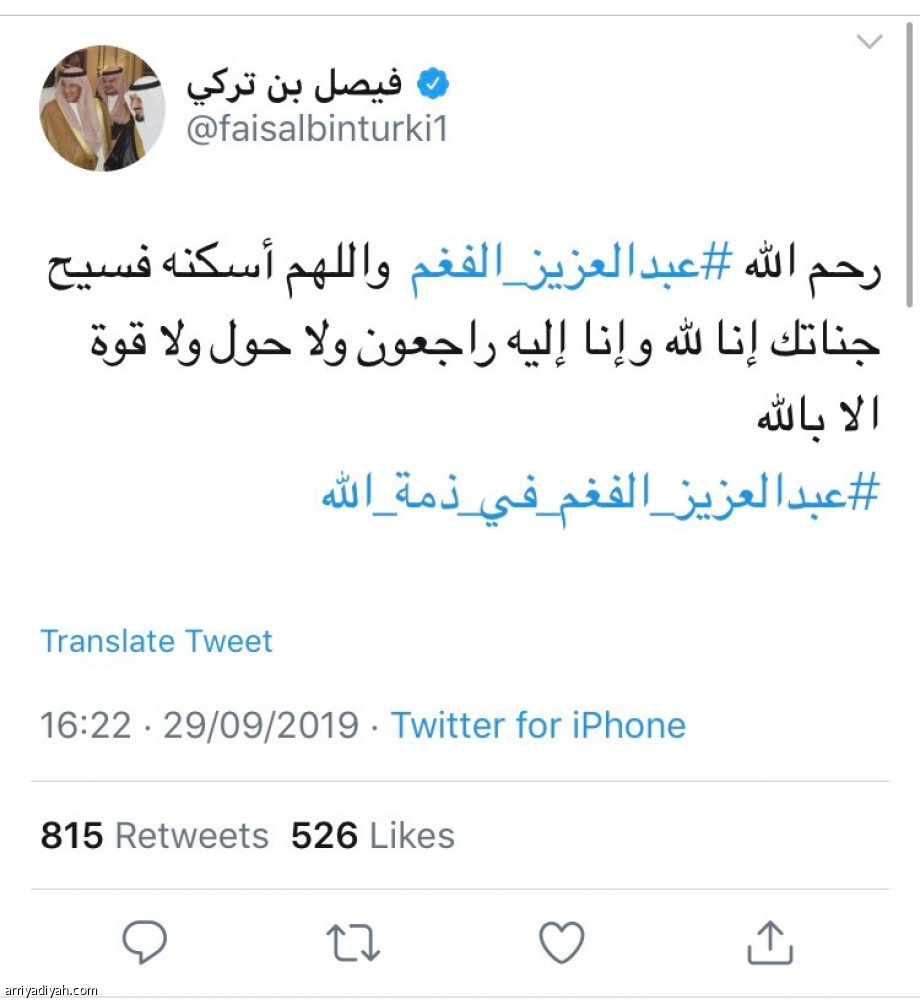Click the Translate Tweet link
The width and height of the screenshot is (920, 1000).
(x=155, y=641)
